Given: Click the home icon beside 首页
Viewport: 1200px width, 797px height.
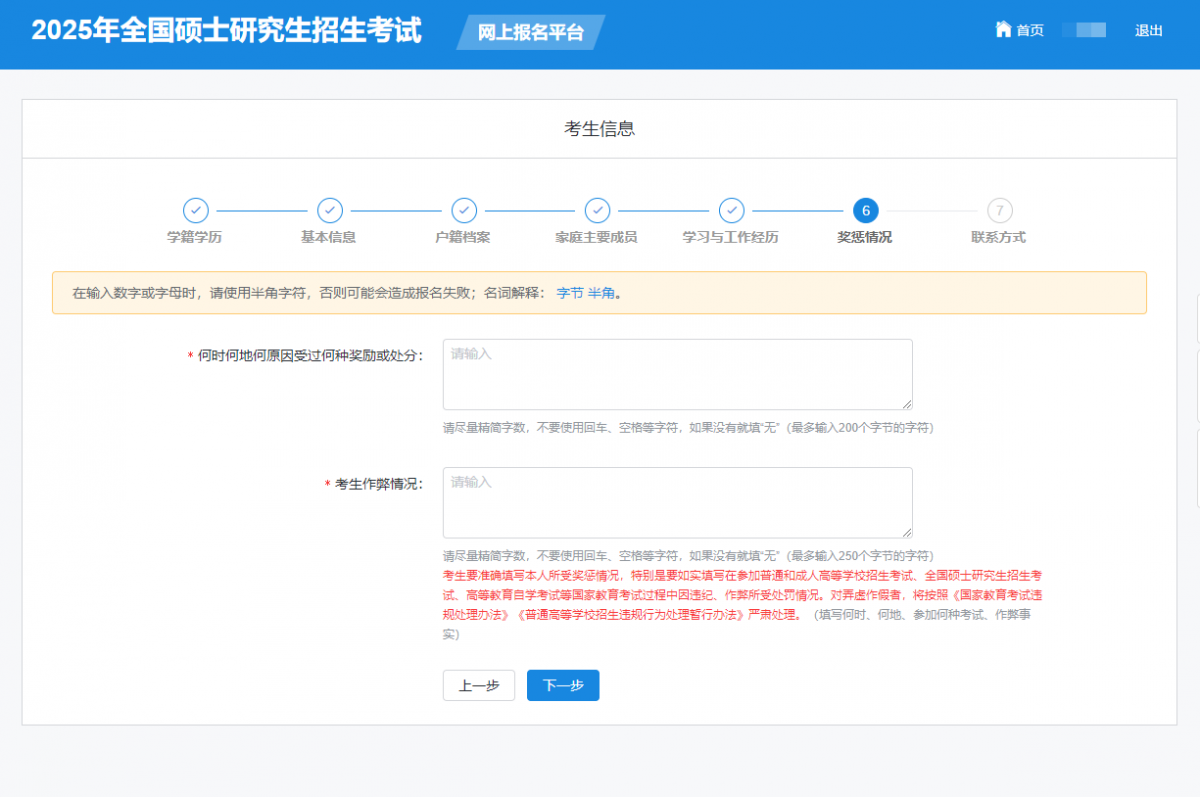Looking at the screenshot, I should point(1003,30).
